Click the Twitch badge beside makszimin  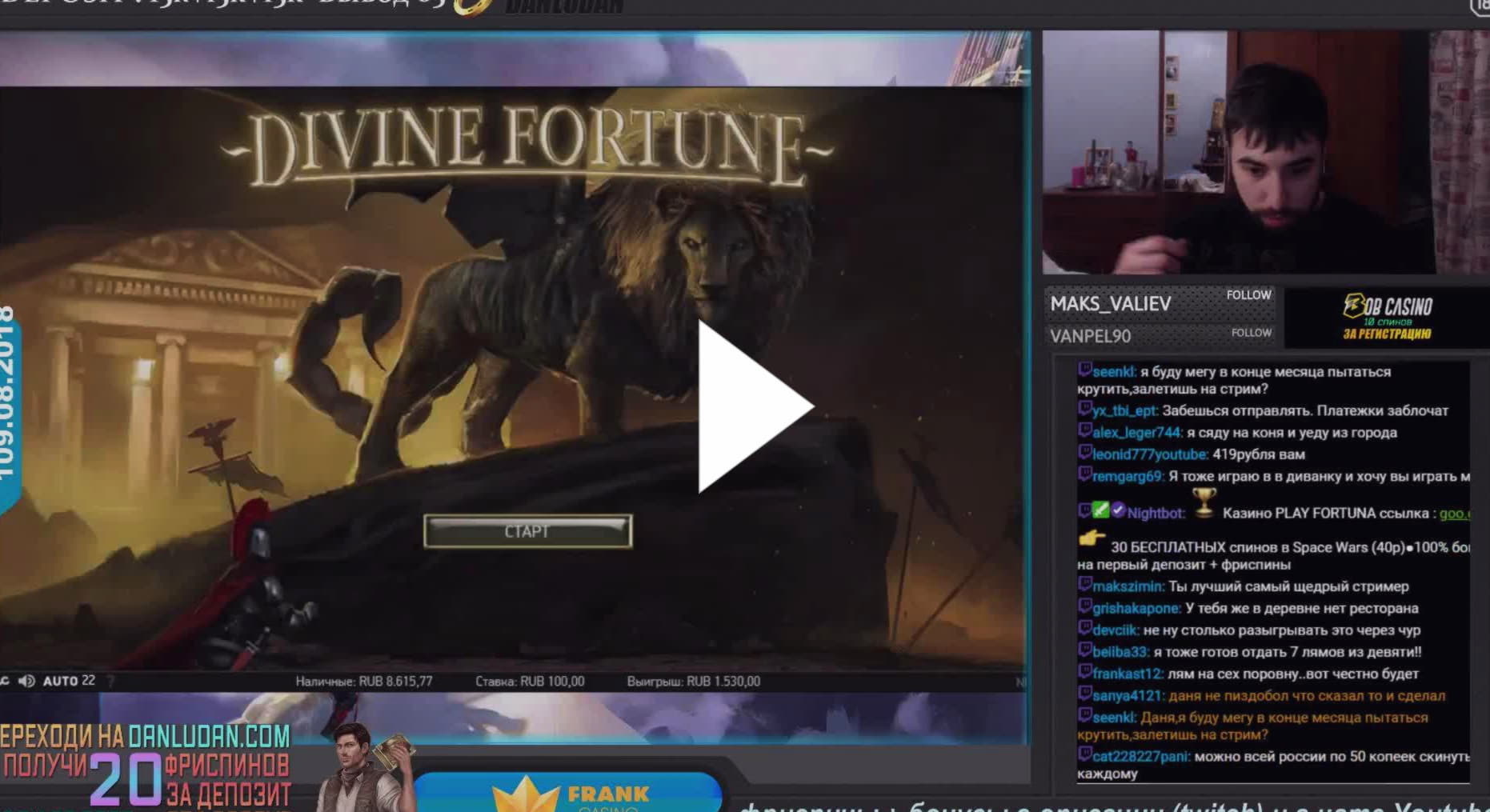pos(1084,584)
